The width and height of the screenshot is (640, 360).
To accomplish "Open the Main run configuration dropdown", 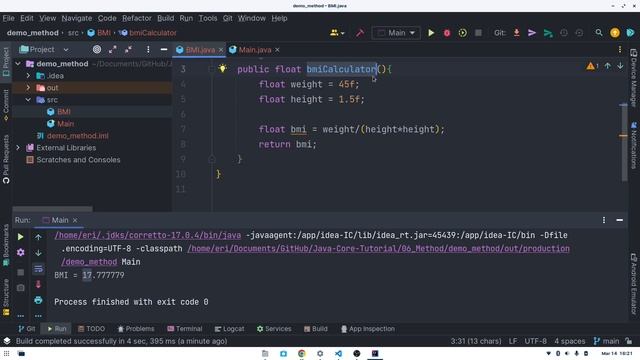I will [x=396, y=33].
